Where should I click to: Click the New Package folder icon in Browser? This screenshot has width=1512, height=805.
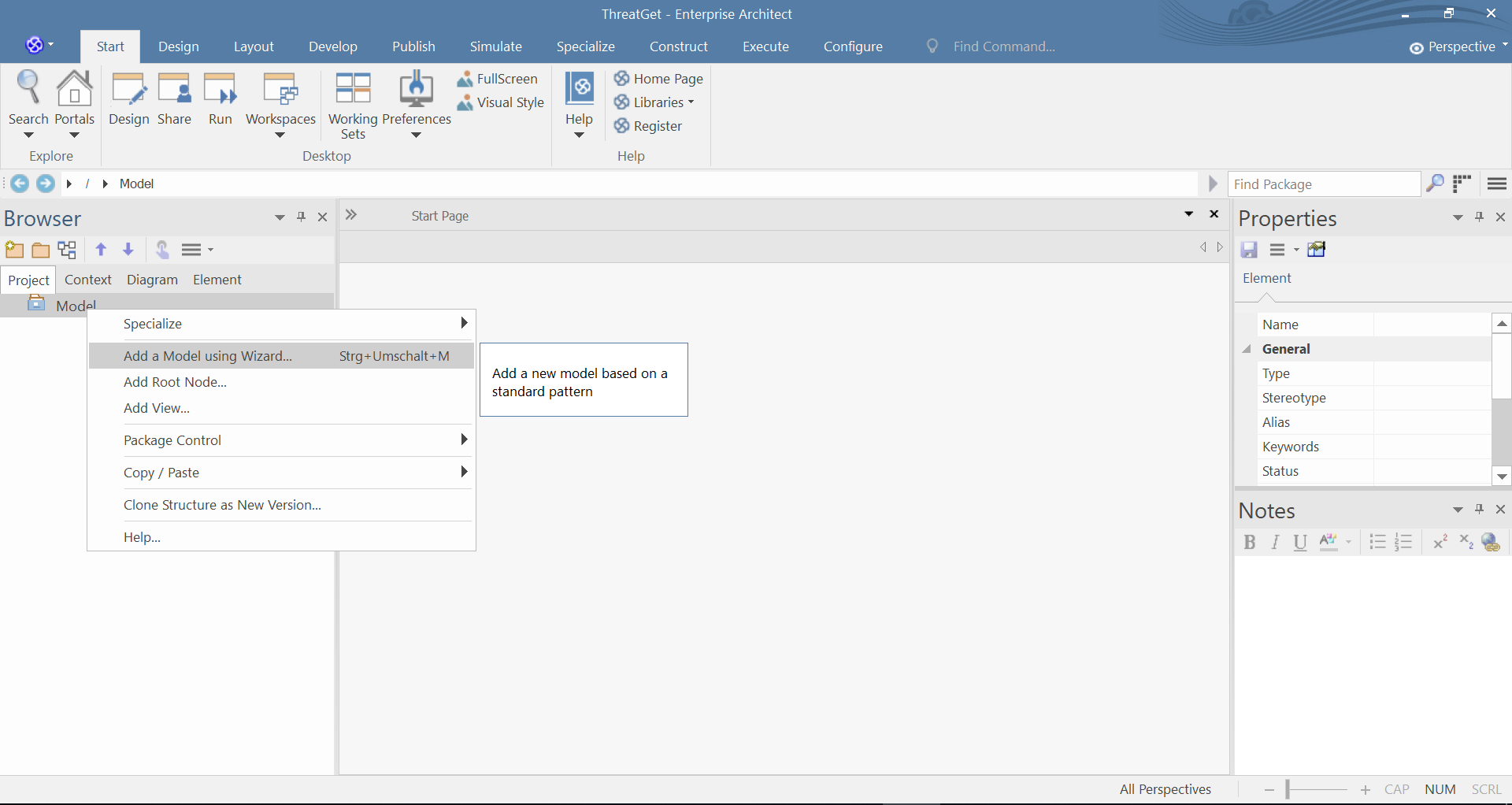tap(41, 250)
